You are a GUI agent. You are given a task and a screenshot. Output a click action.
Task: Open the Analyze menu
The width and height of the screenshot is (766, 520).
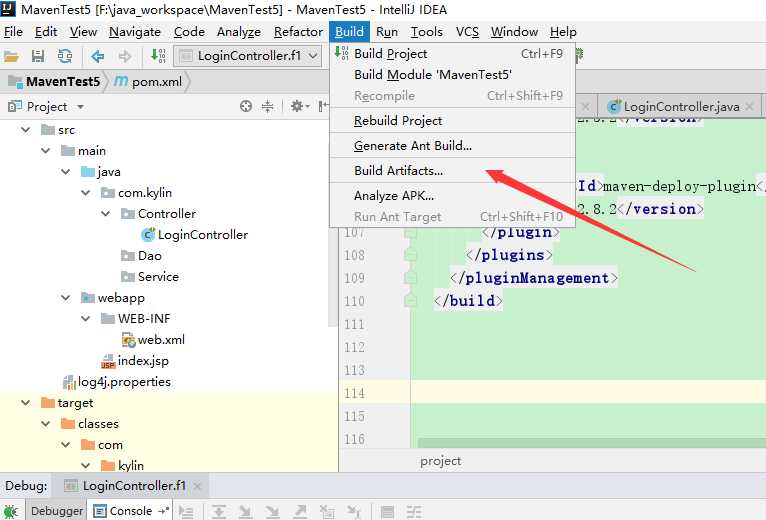point(238,32)
